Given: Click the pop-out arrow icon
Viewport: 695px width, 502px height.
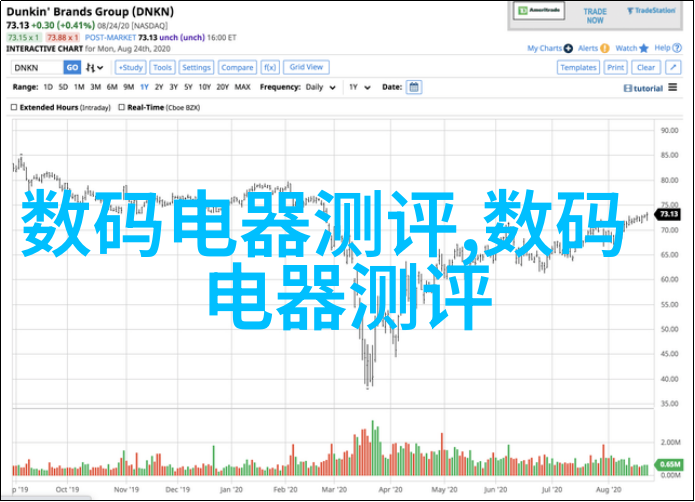Looking at the screenshot, I should click(673, 67).
